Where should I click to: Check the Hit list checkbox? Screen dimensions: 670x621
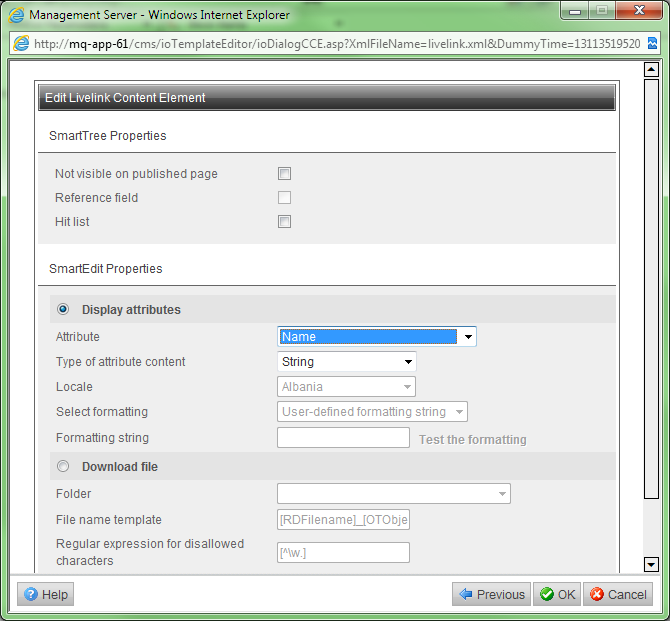[285, 222]
